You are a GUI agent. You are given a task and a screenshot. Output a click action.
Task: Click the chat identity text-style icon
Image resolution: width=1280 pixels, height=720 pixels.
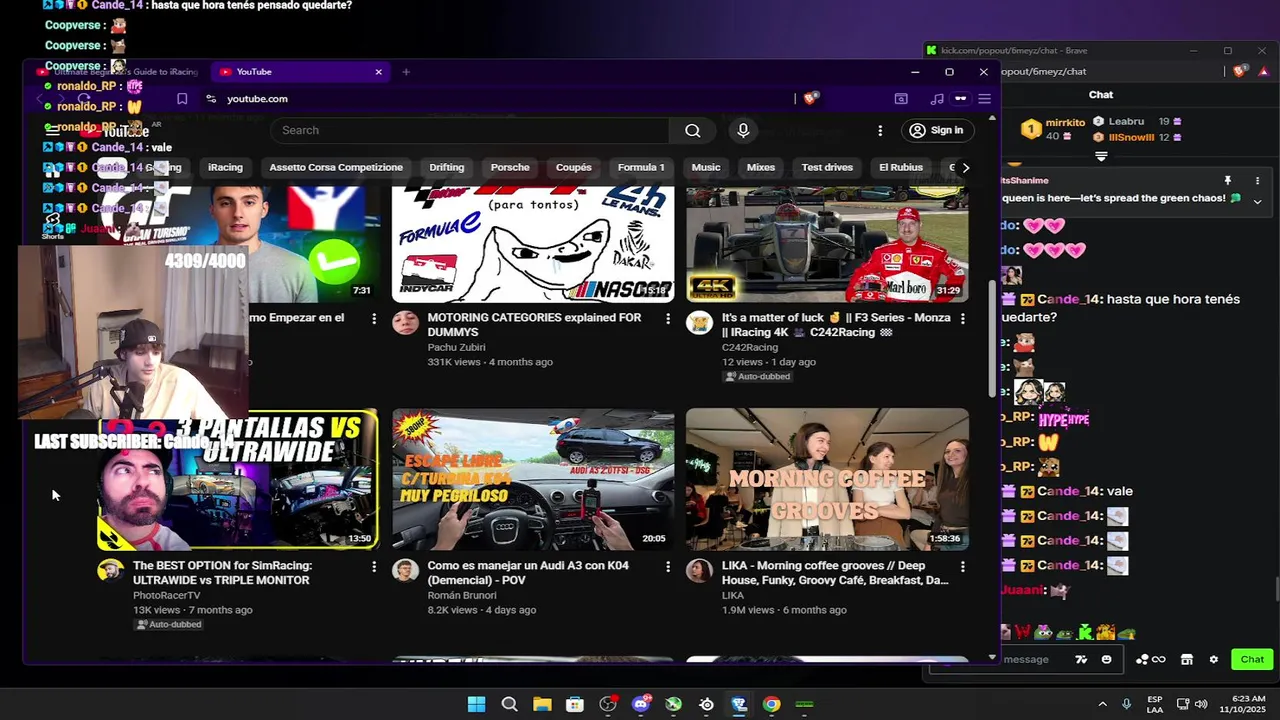click(x=1081, y=659)
